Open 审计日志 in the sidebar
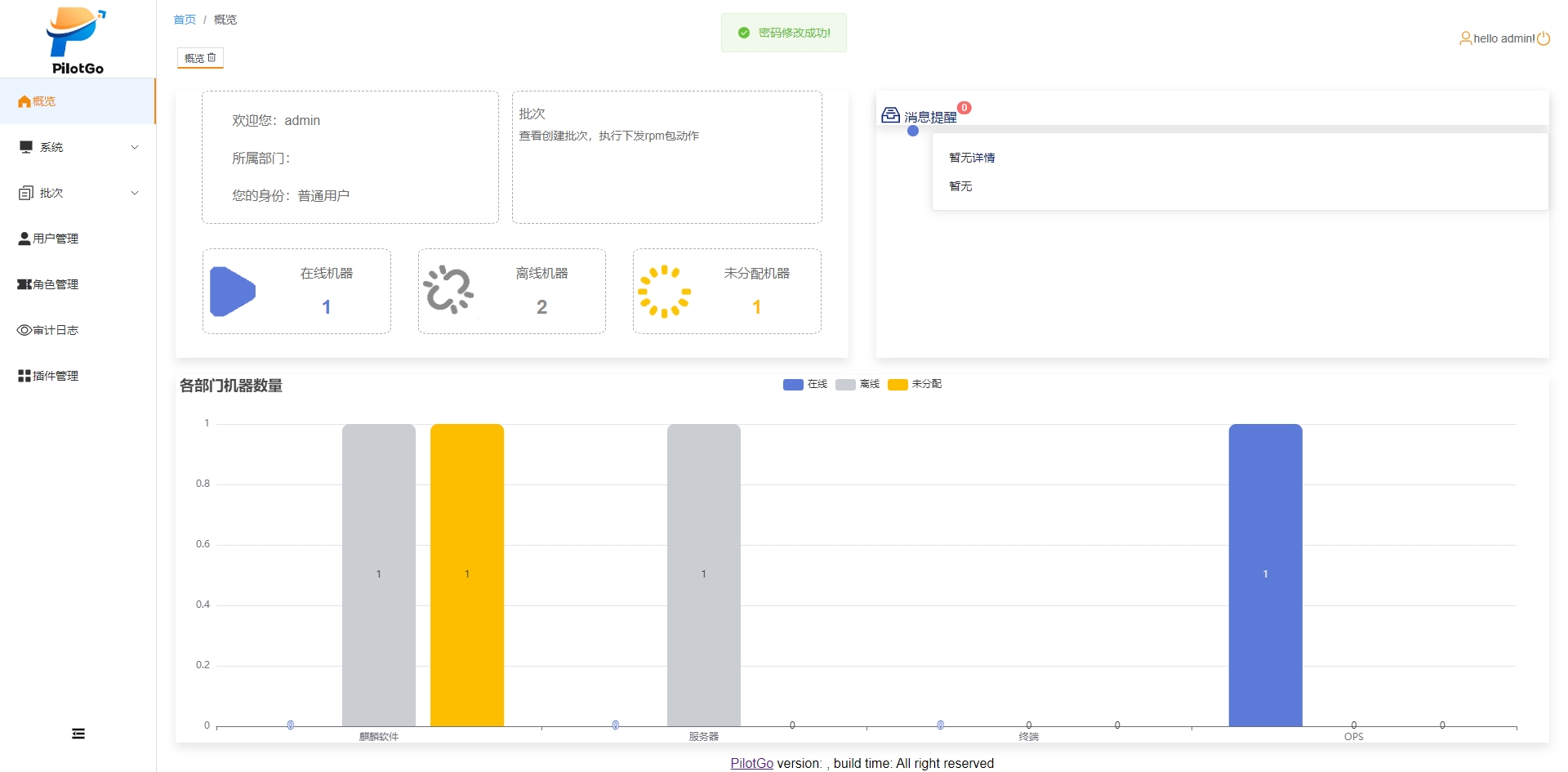1568x772 pixels. pyautogui.click(x=56, y=330)
